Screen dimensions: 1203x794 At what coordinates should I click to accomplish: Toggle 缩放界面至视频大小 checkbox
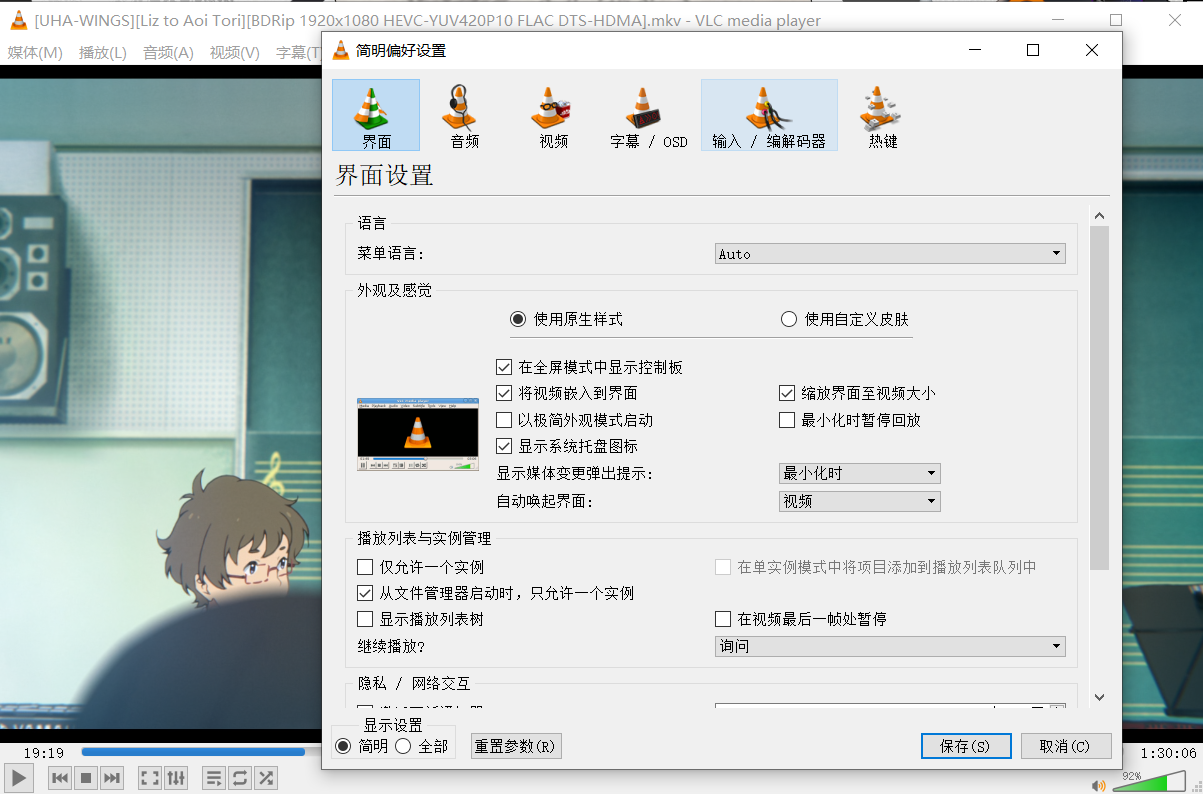tap(787, 393)
